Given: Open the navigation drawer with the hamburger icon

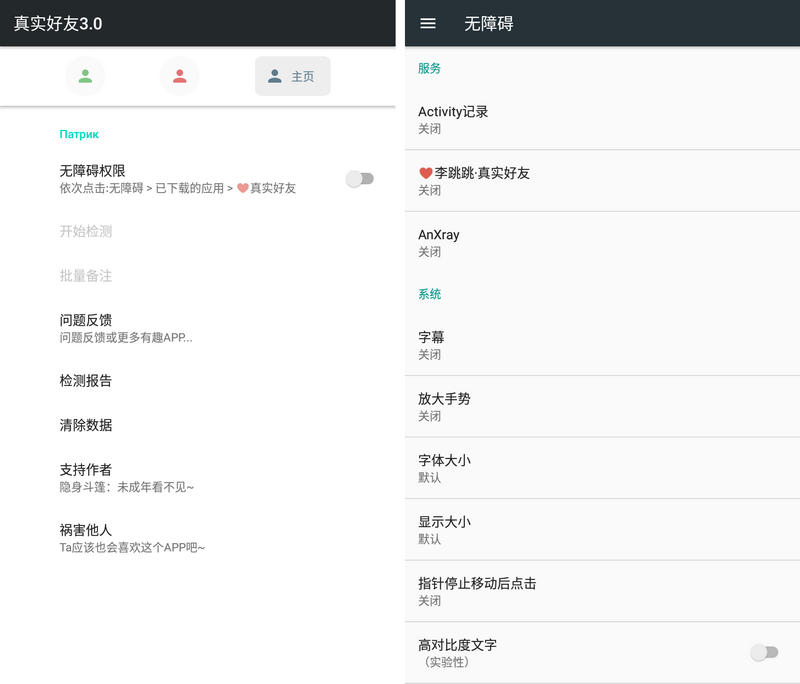Looking at the screenshot, I should (428, 24).
